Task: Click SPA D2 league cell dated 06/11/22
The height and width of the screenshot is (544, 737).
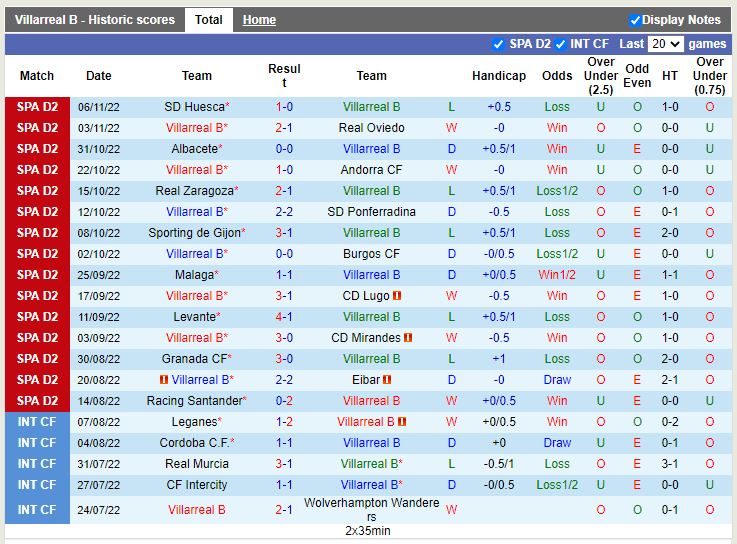Action: [x=37, y=107]
